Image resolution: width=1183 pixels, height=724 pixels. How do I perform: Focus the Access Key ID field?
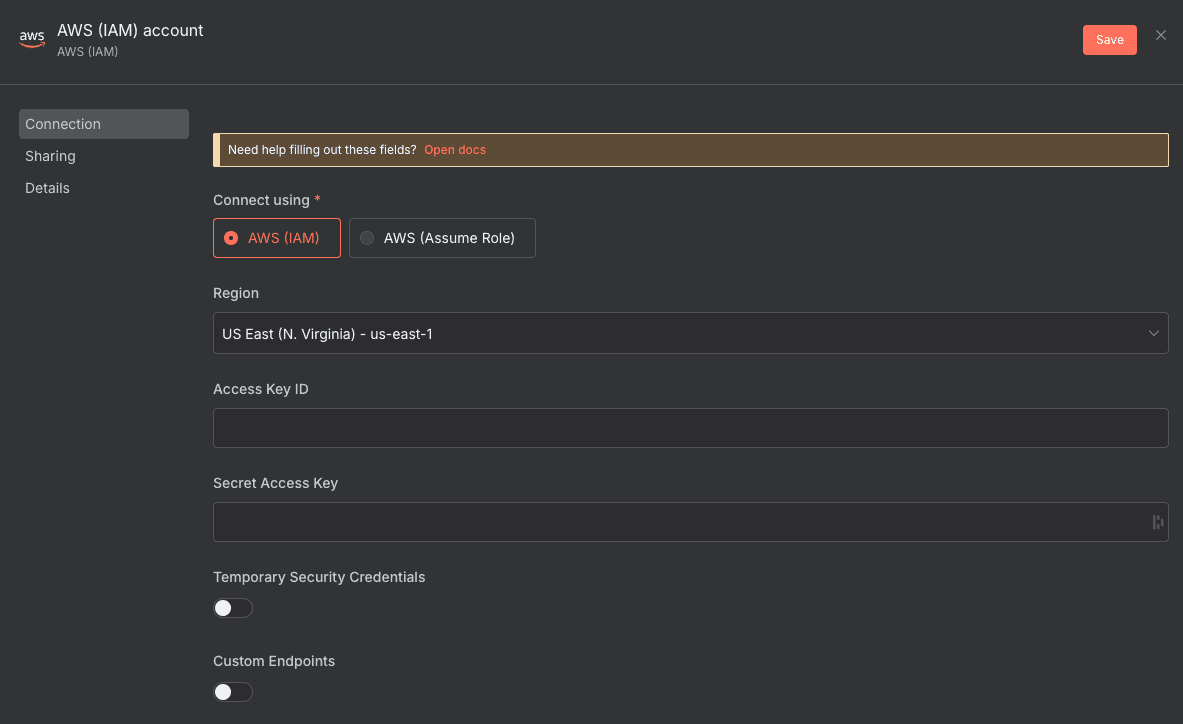coord(690,428)
